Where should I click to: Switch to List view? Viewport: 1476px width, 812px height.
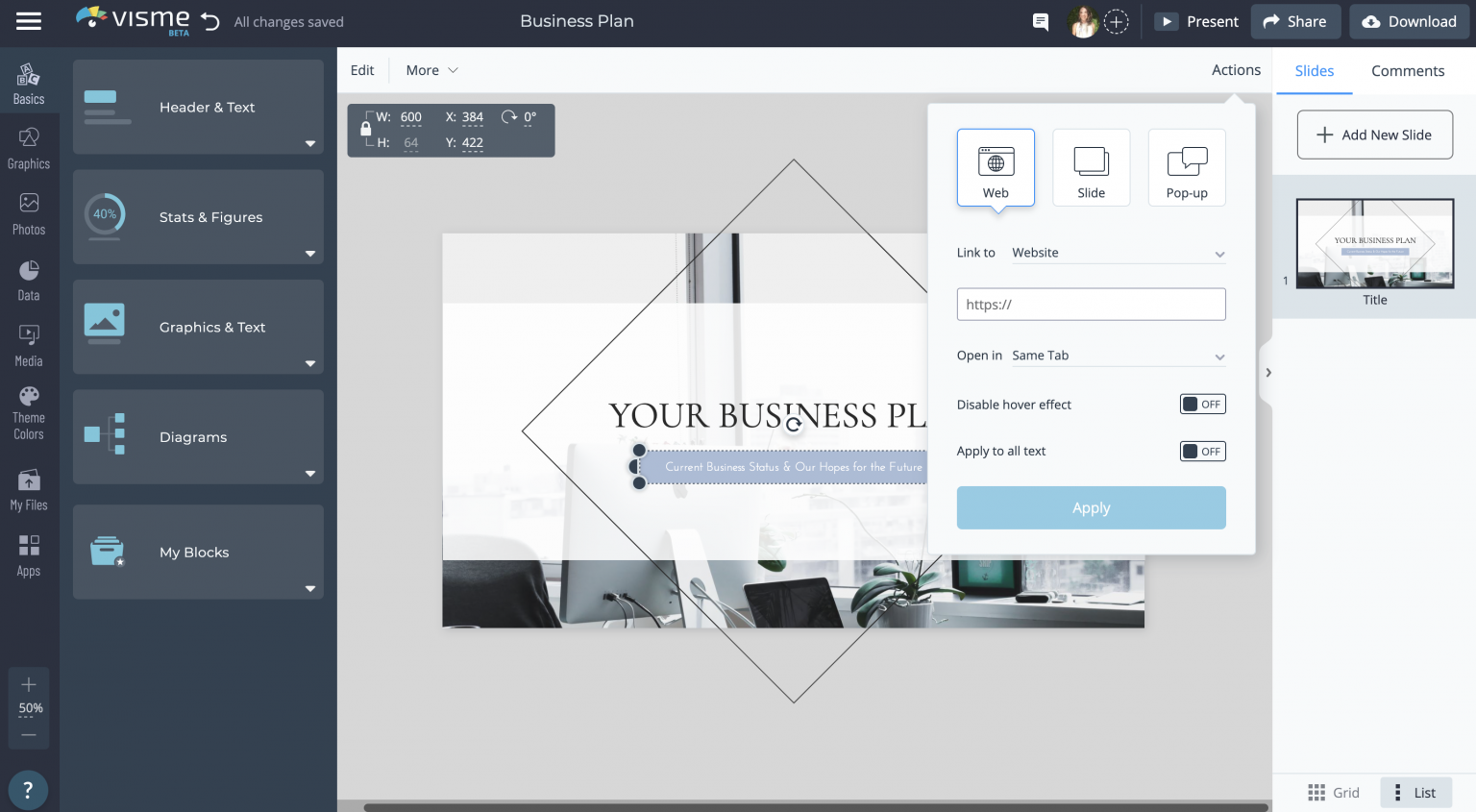(x=1415, y=793)
